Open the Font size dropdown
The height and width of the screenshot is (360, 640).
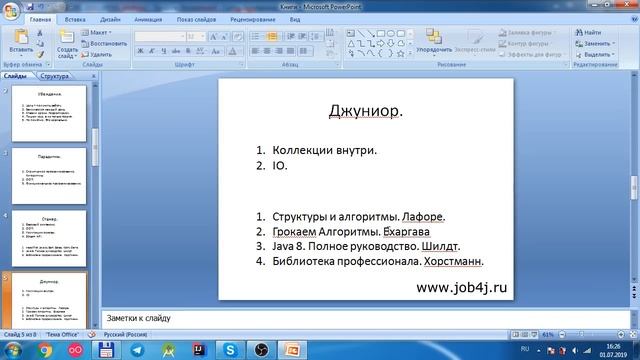point(202,37)
